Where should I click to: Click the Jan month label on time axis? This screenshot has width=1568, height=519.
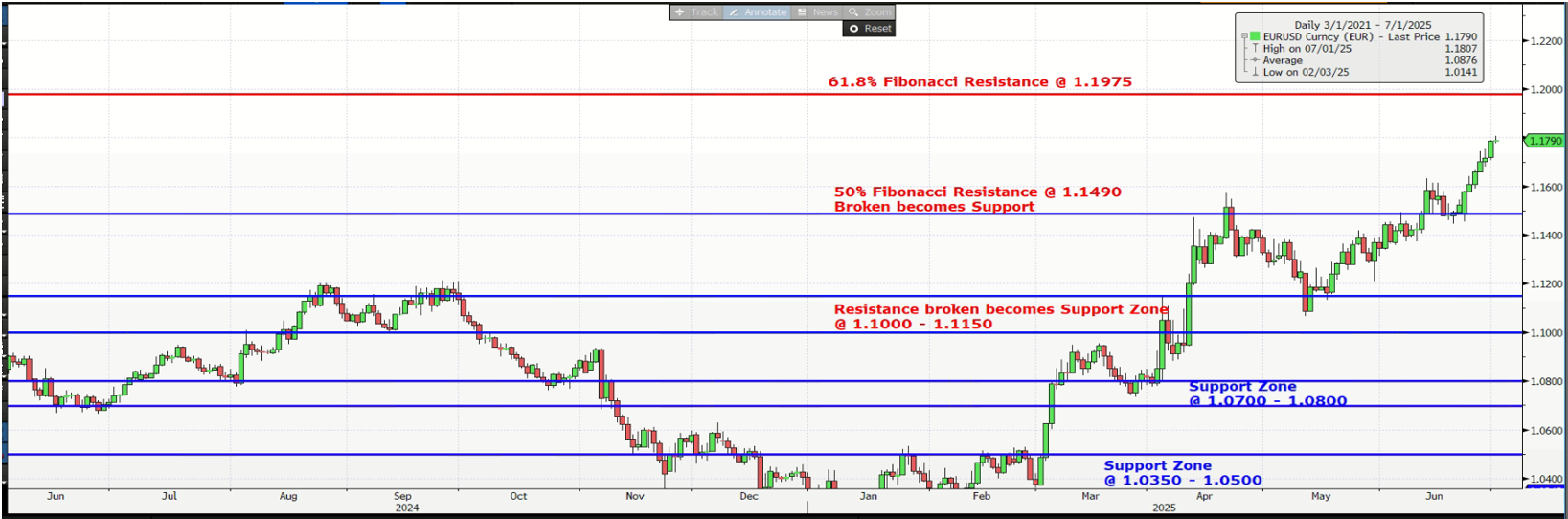[x=868, y=496]
